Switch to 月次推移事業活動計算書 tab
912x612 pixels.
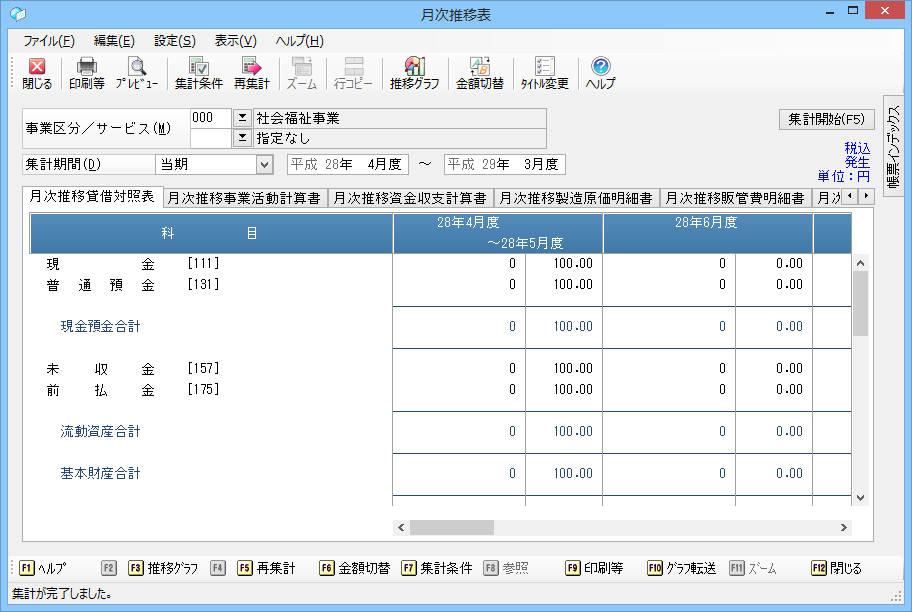pos(244,198)
